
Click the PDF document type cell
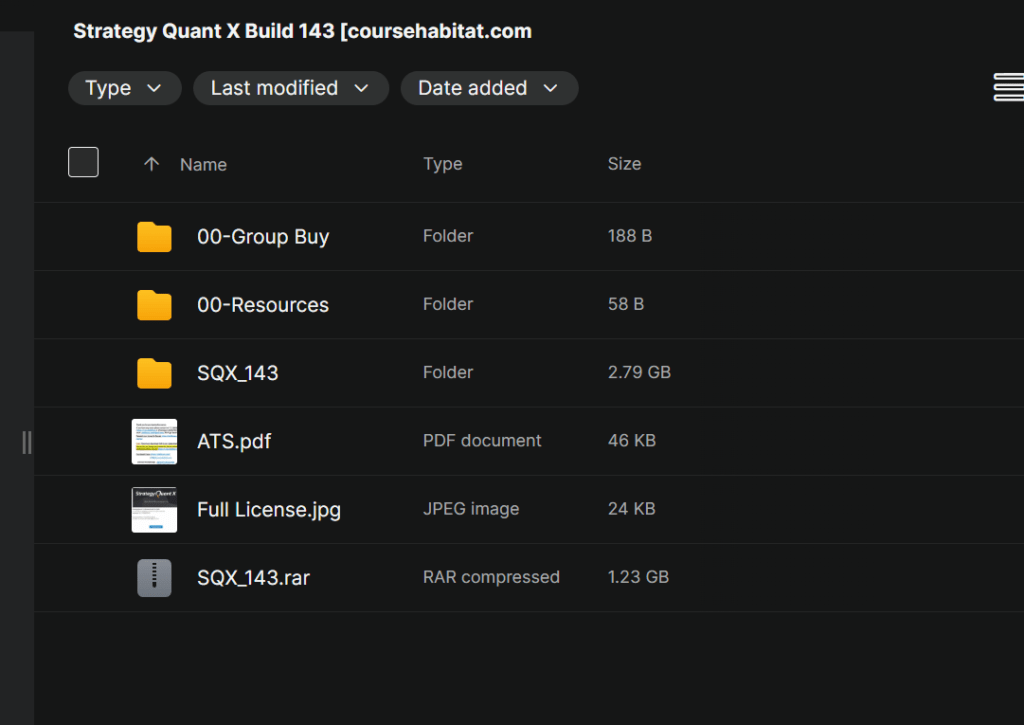pyautogui.click(x=482, y=441)
